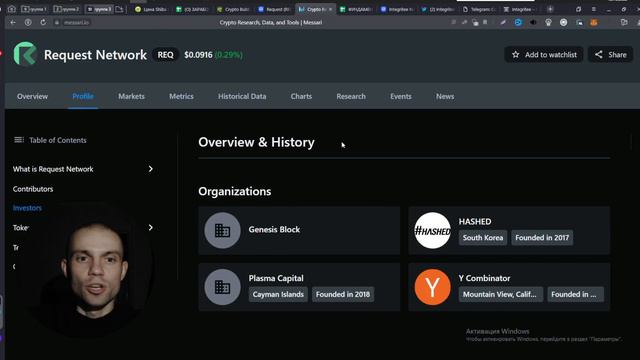This screenshot has height=360, width=640.
Task: Click the Share button
Action: pos(611,54)
